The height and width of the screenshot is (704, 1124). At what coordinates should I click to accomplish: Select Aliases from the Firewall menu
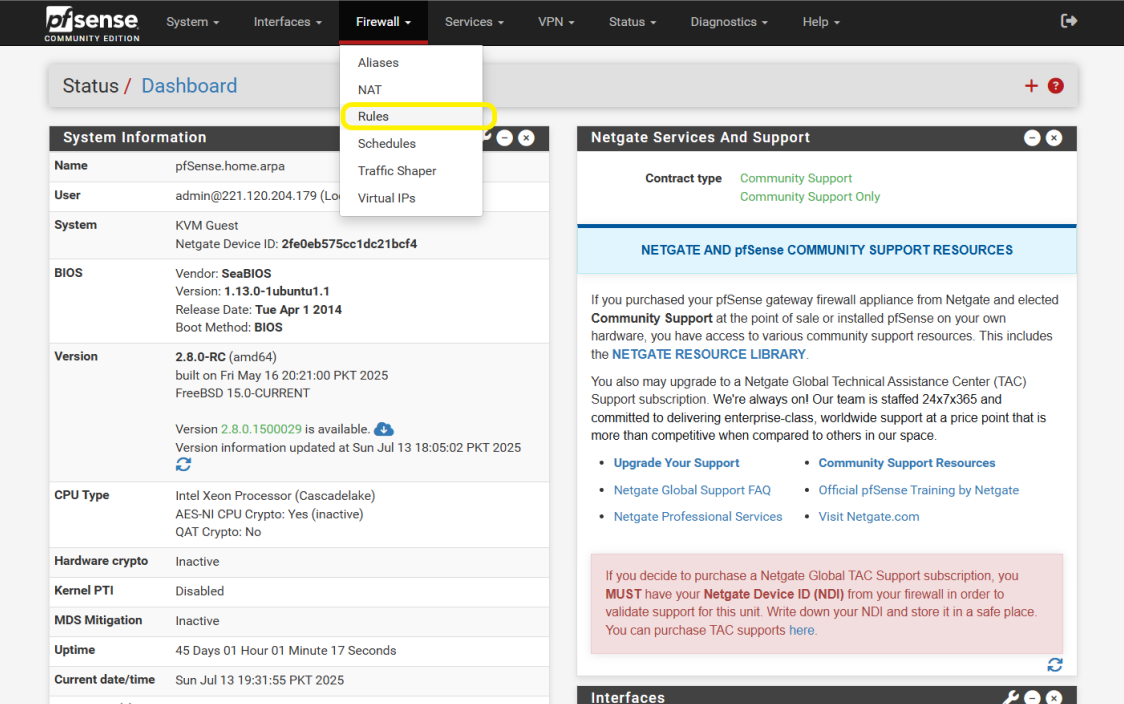pos(378,62)
